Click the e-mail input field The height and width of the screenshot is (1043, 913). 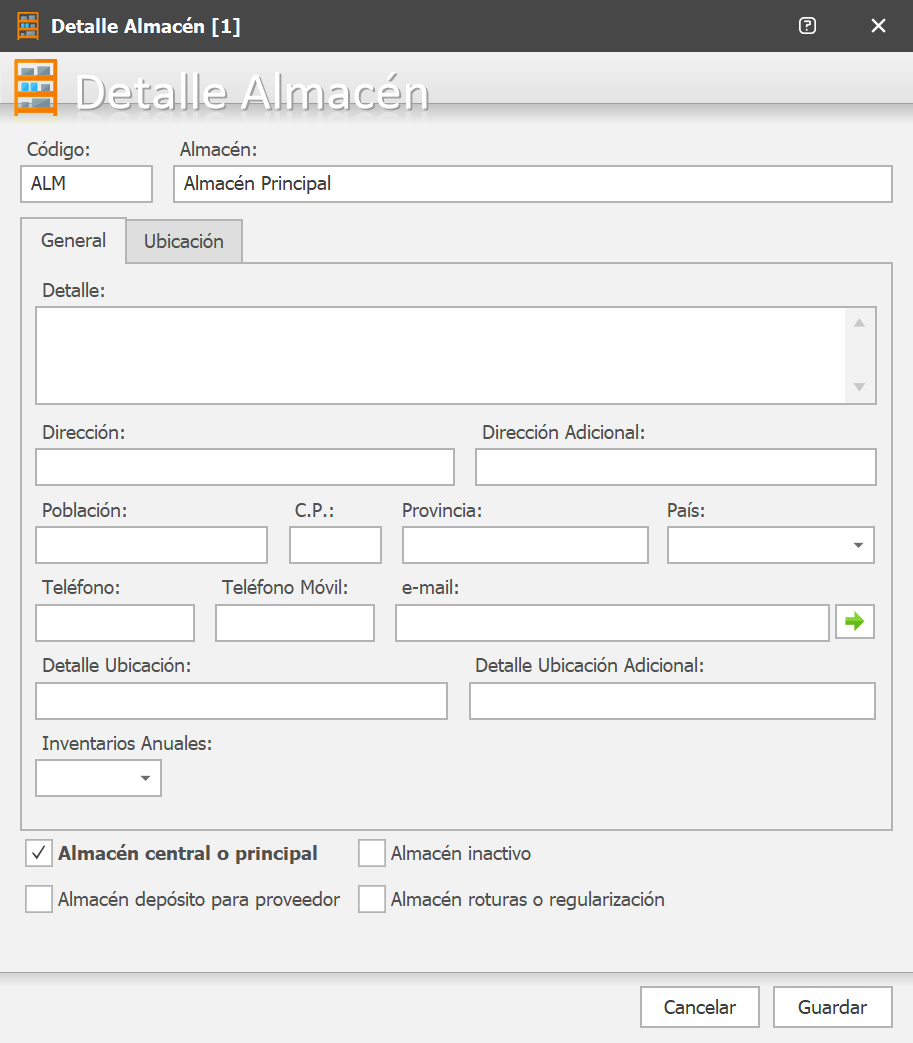click(612, 623)
